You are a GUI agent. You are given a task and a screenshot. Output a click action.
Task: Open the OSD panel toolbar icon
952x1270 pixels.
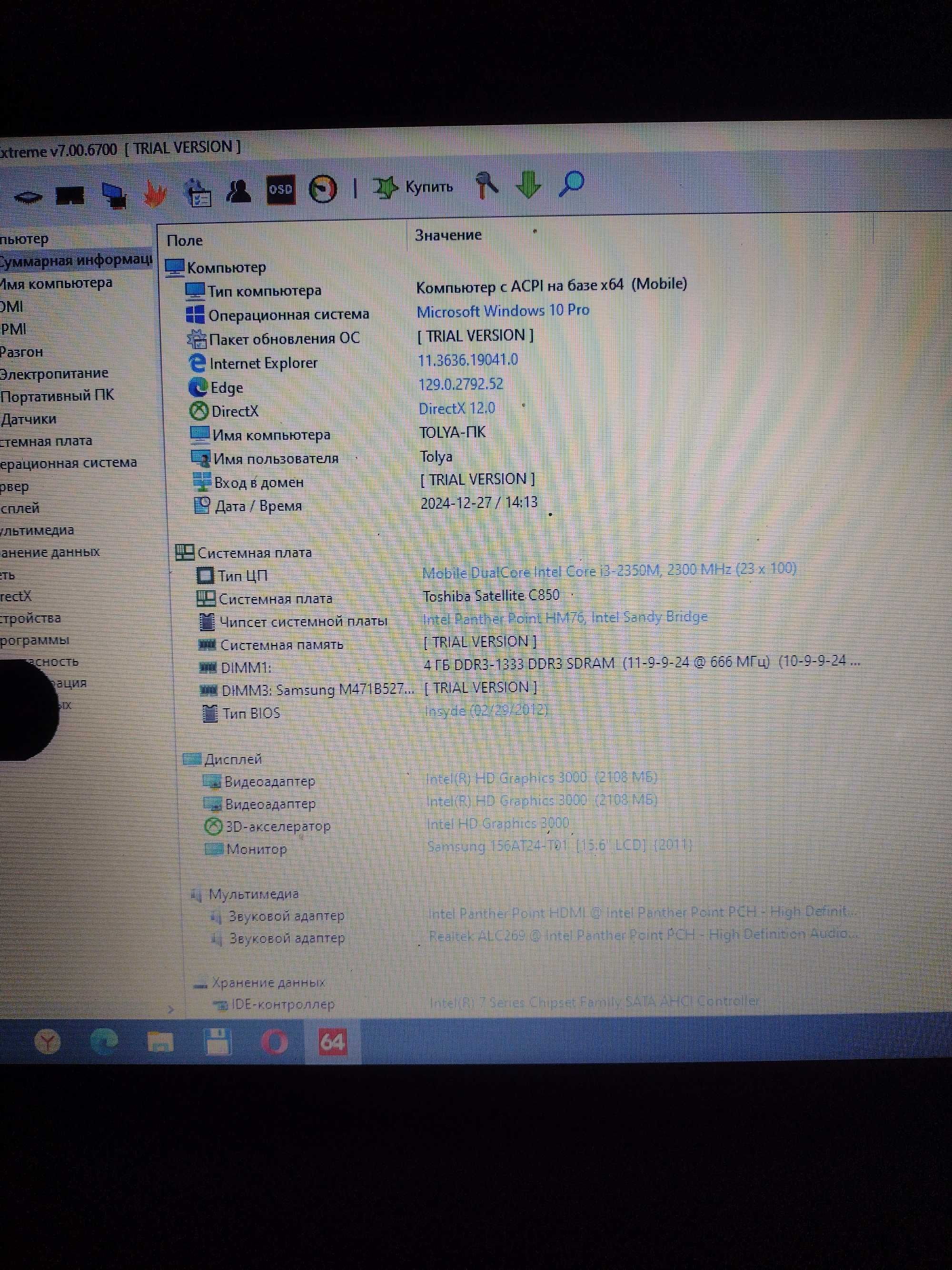(x=281, y=190)
